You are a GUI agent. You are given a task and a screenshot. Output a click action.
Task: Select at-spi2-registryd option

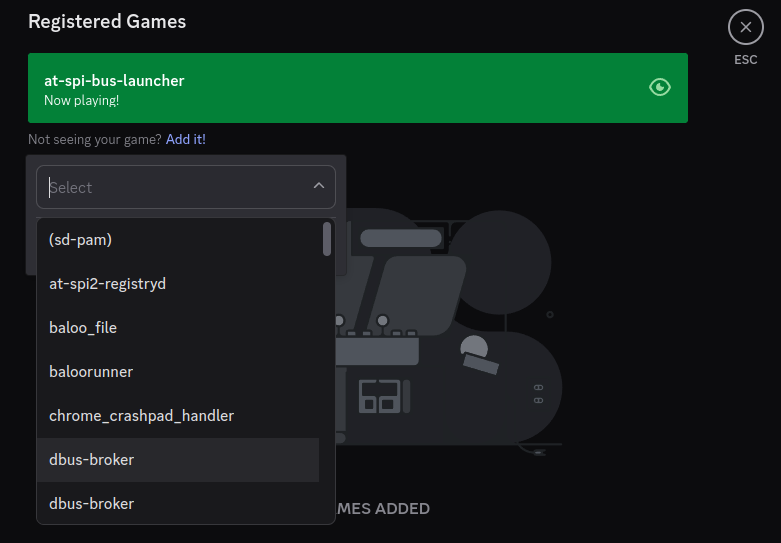pyautogui.click(x=178, y=284)
